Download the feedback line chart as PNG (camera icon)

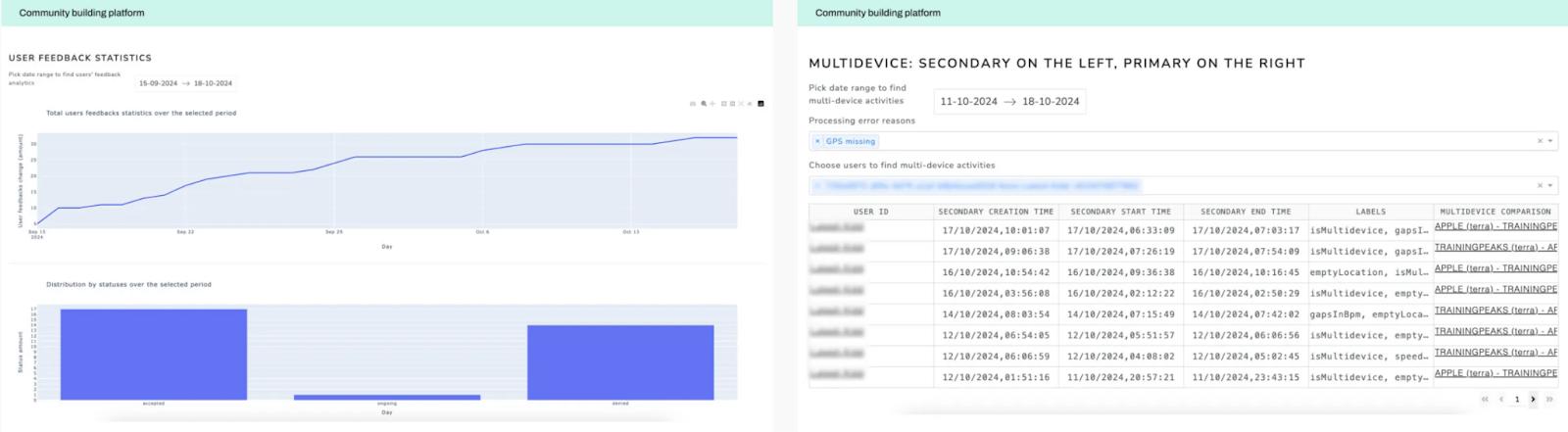(x=693, y=104)
